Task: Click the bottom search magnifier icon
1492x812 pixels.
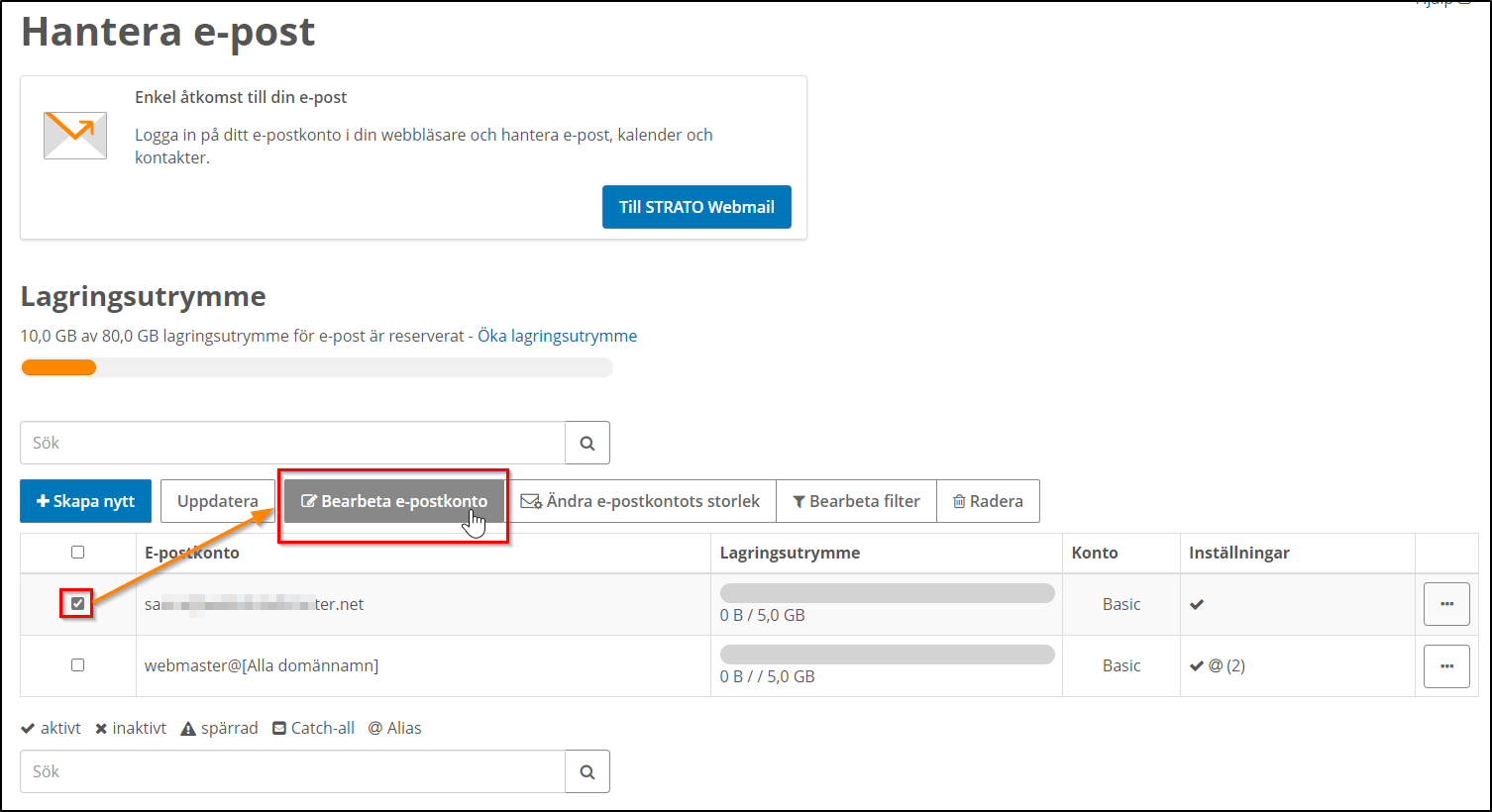Action: [x=587, y=772]
